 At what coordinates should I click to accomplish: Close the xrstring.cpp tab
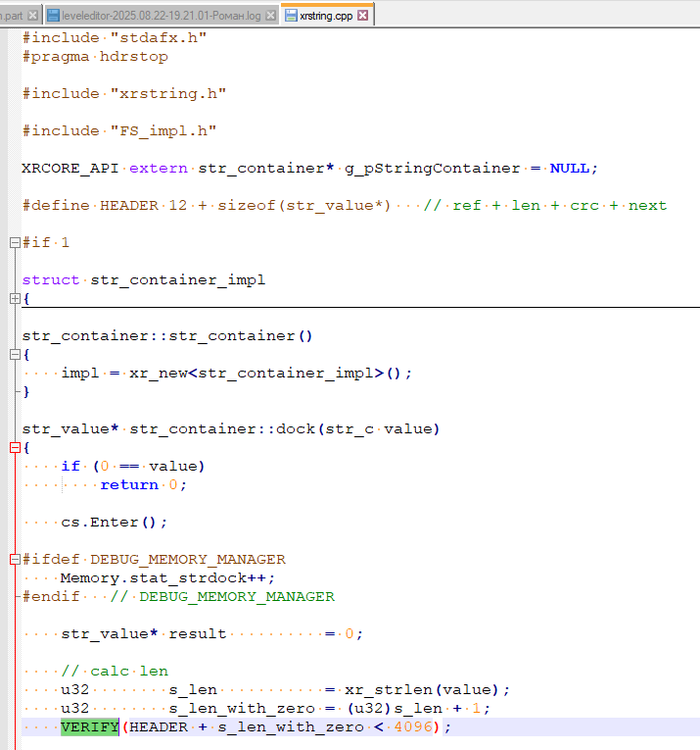tap(363, 16)
